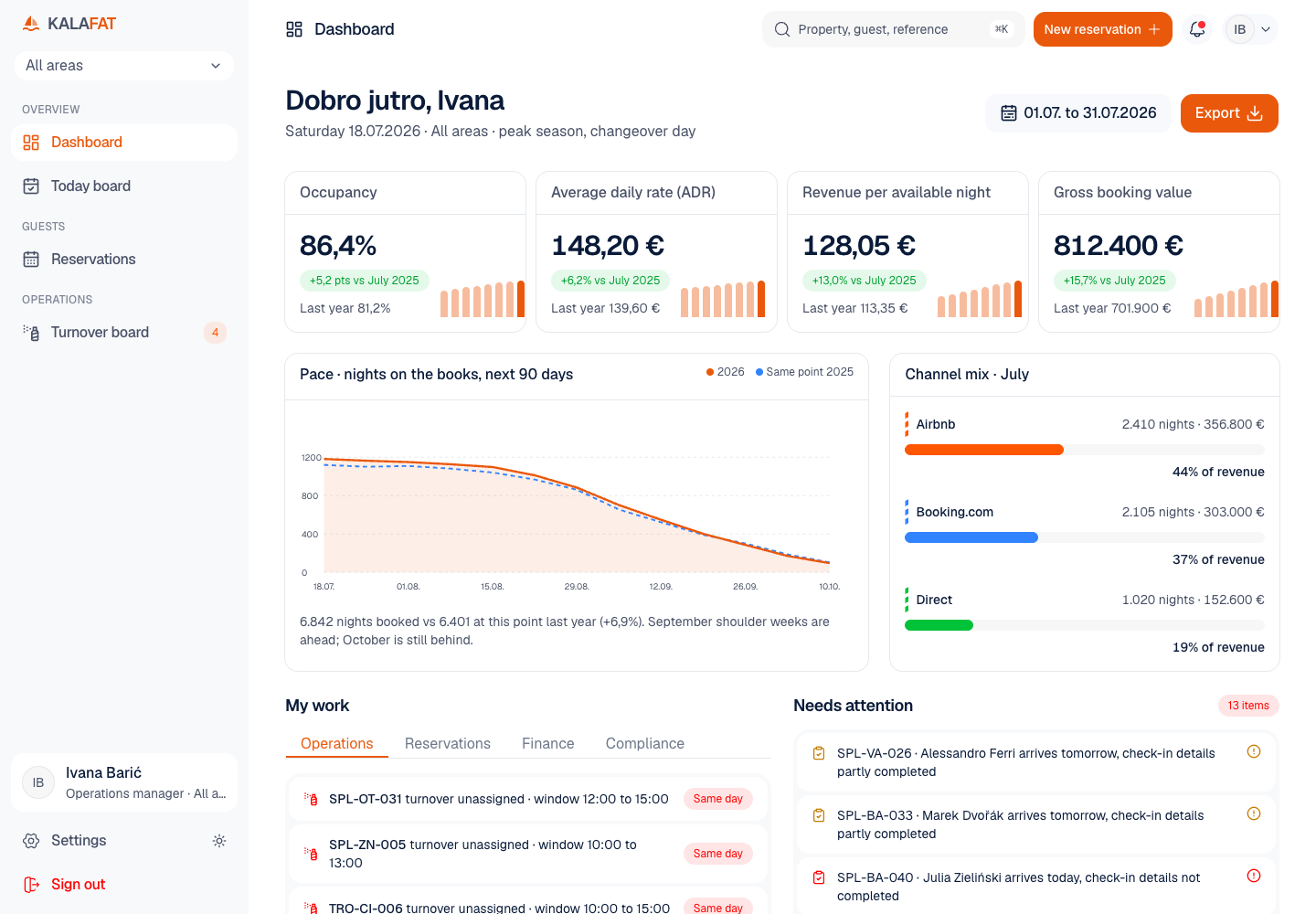Click the Kalafat sailboat logo
Viewport: 1316px width, 914px height.
[x=31, y=24]
